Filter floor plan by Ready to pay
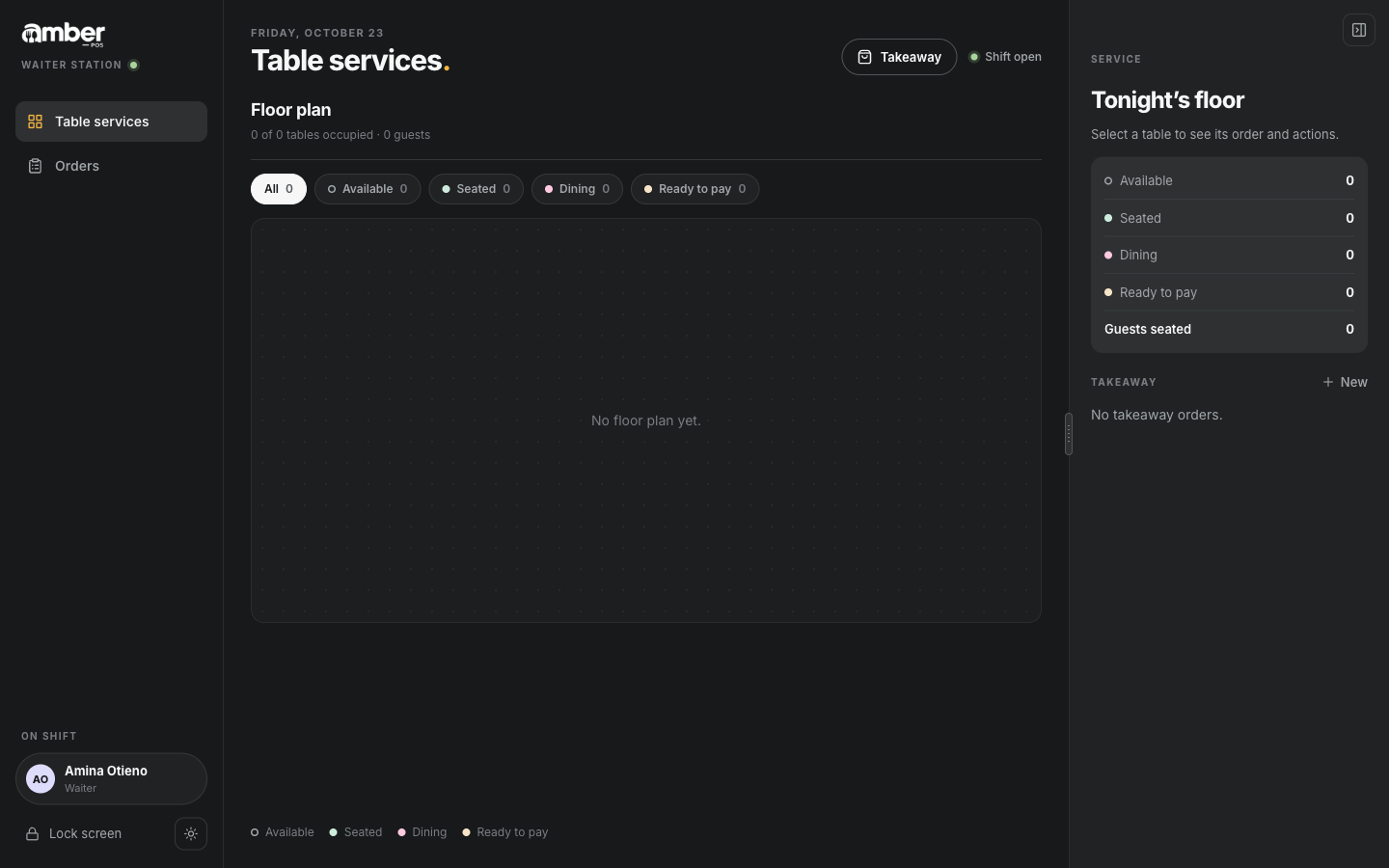This screenshot has width=1389, height=868. (694, 189)
